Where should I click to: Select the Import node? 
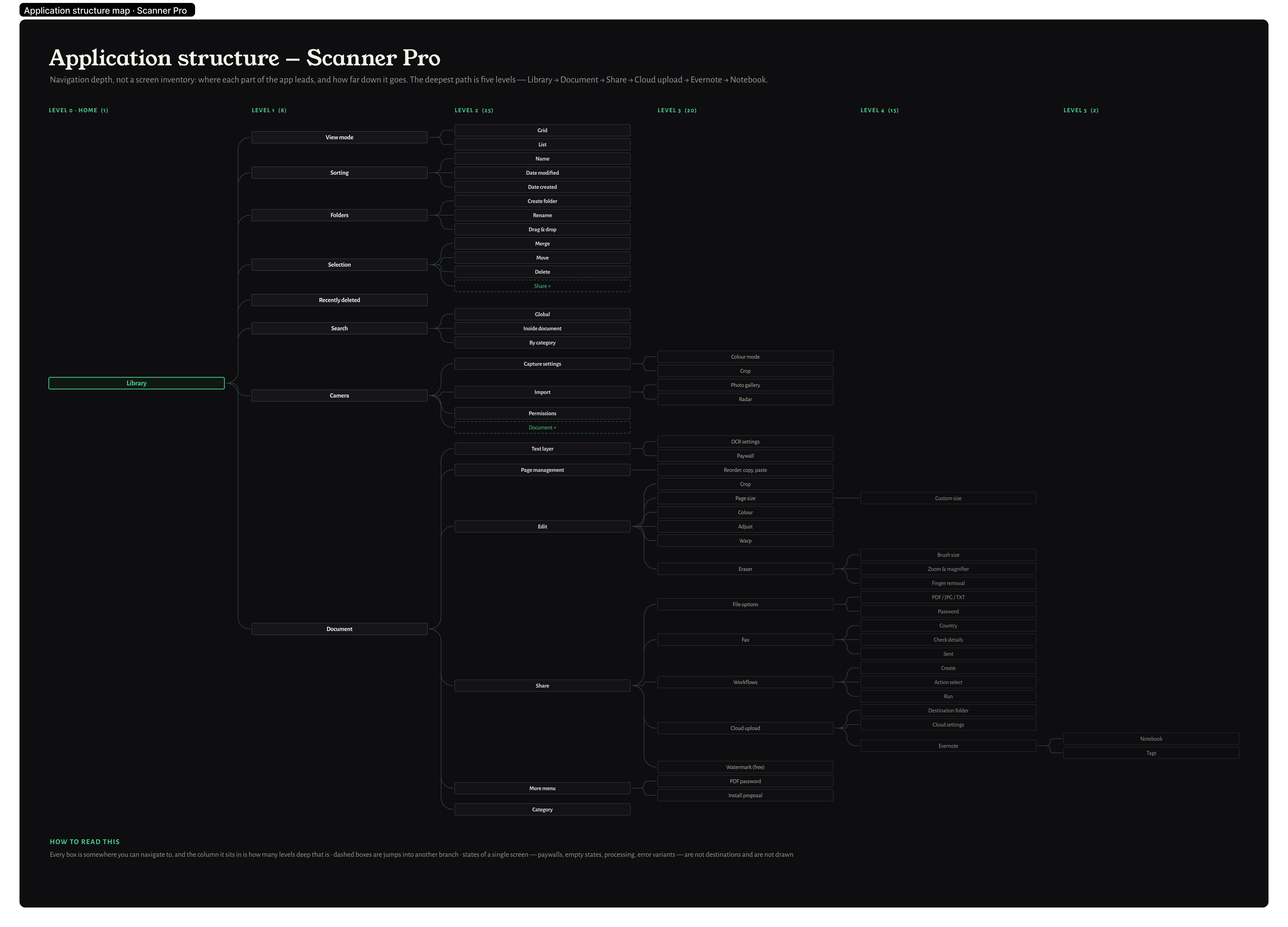(x=542, y=392)
